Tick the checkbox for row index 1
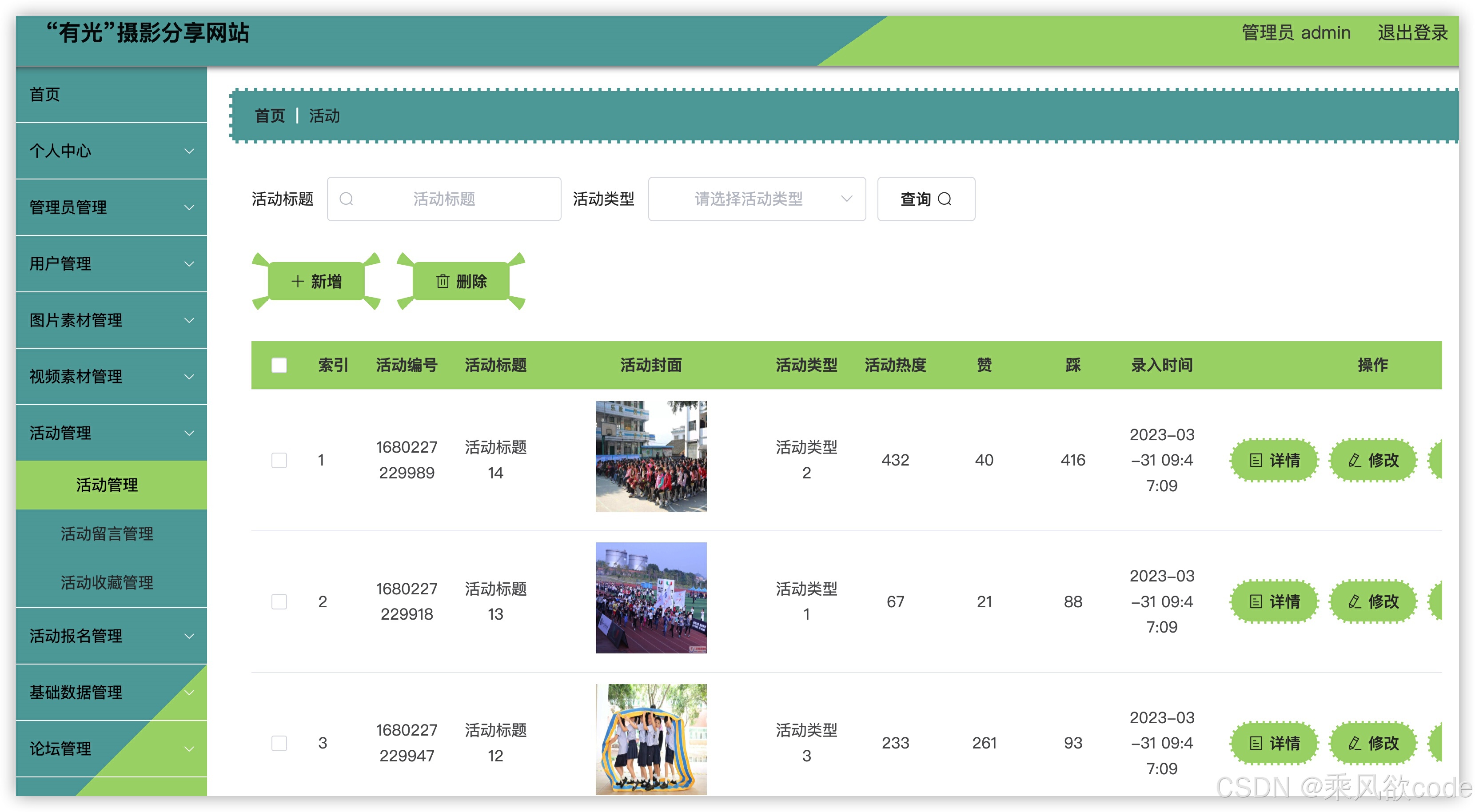 click(279, 460)
